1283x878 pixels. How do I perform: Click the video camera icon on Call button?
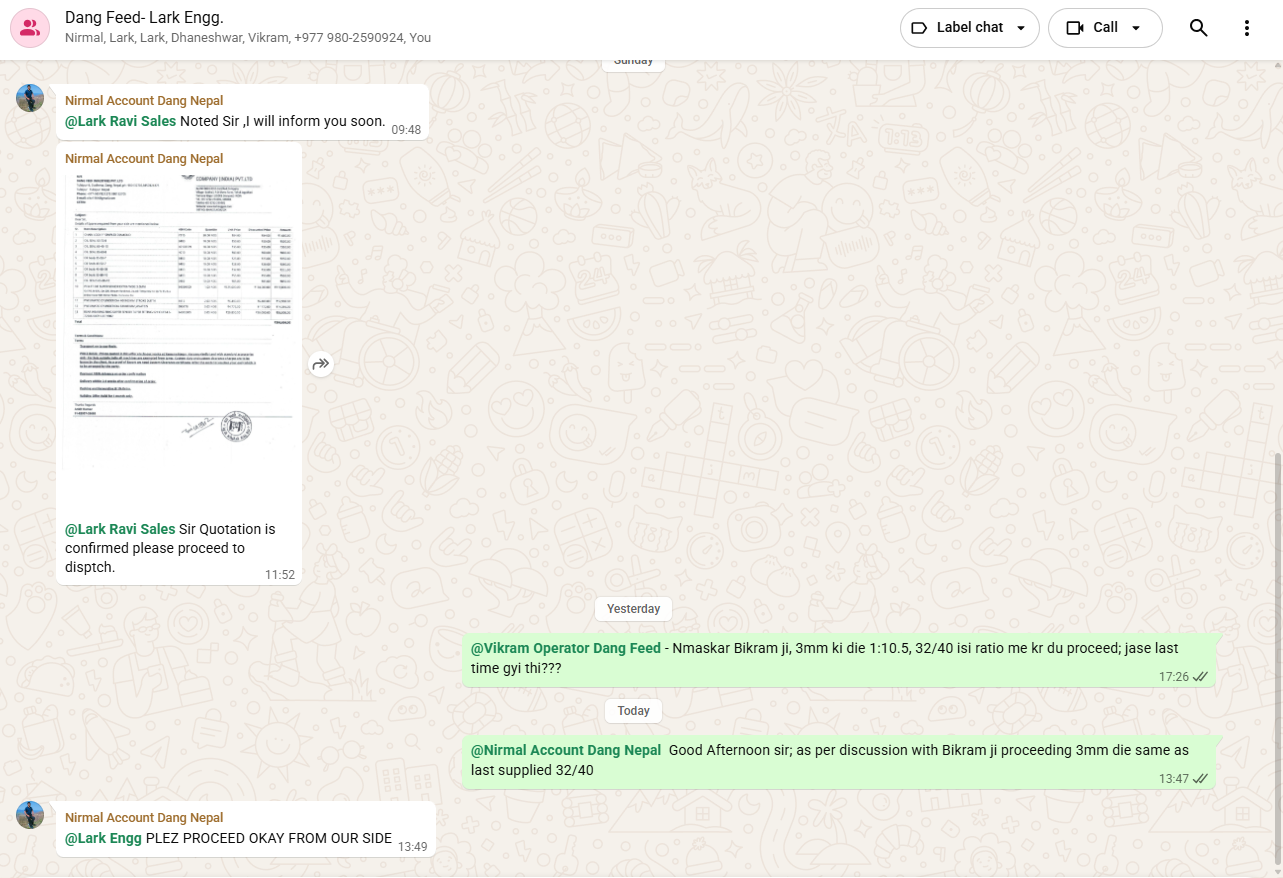(1075, 28)
